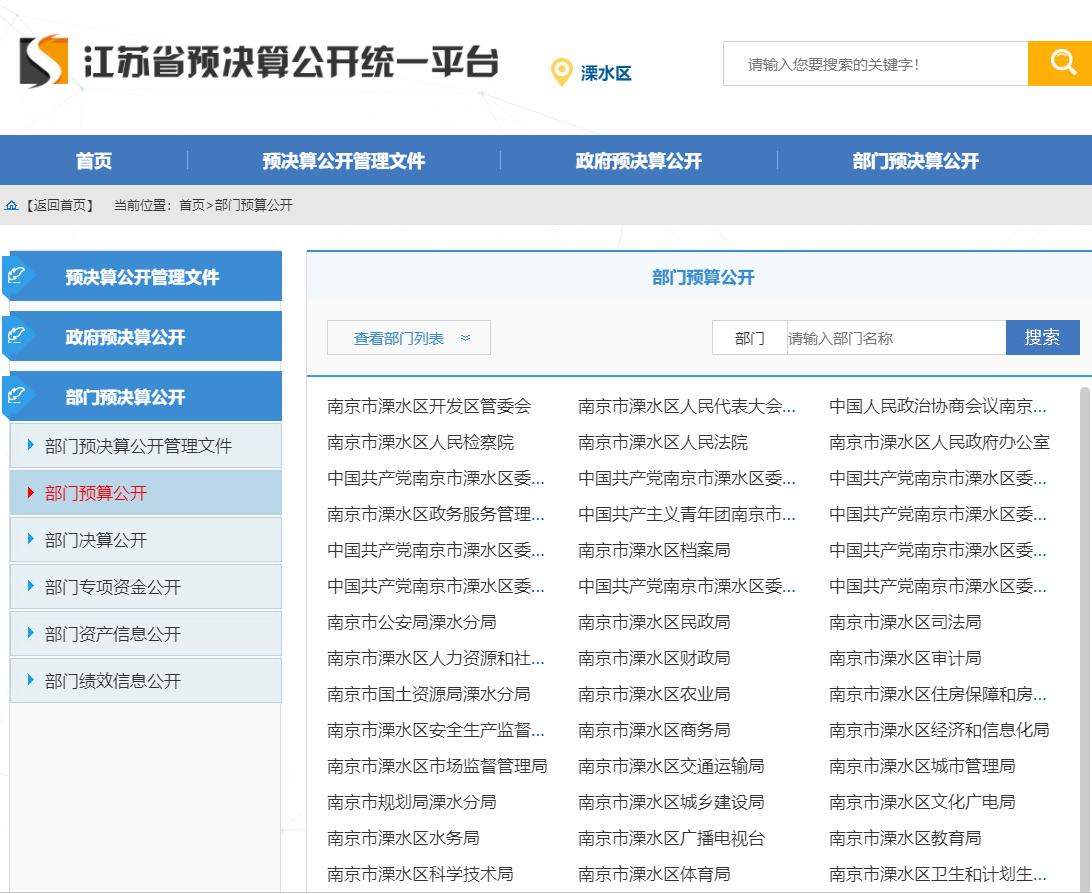Expand the 部门预决算公开 sidebar section
Screen dimensions: 1092x894
126,397
